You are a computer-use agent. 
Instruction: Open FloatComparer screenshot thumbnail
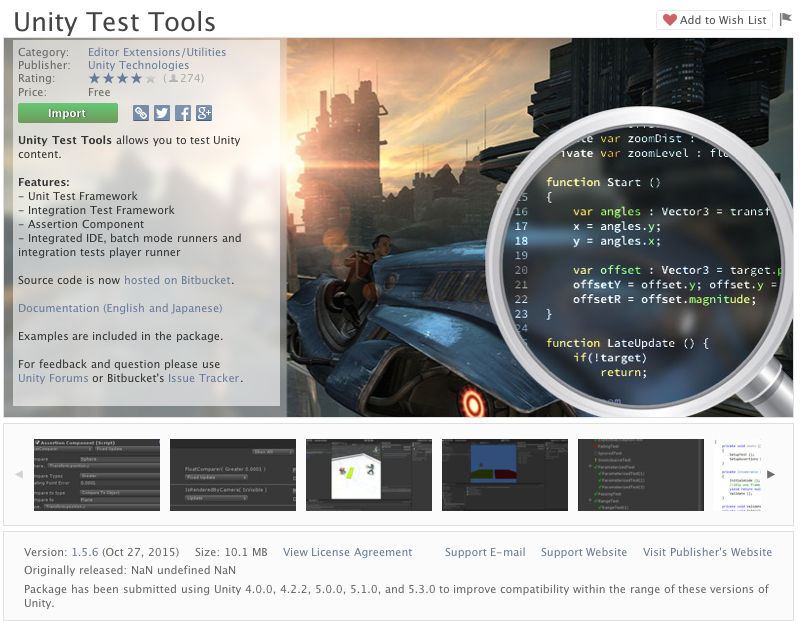(233, 475)
